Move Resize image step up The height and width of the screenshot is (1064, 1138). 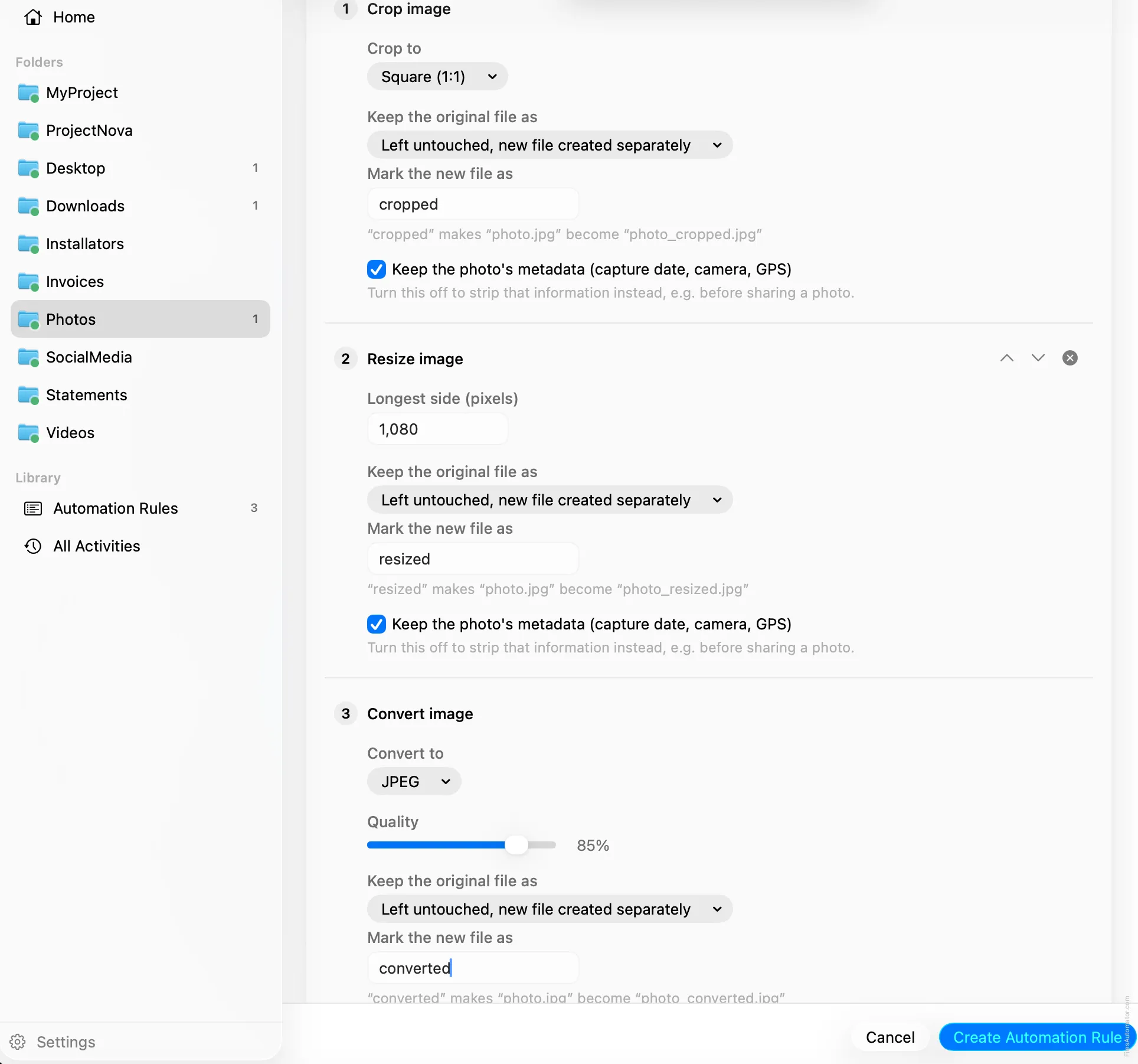(x=1007, y=358)
